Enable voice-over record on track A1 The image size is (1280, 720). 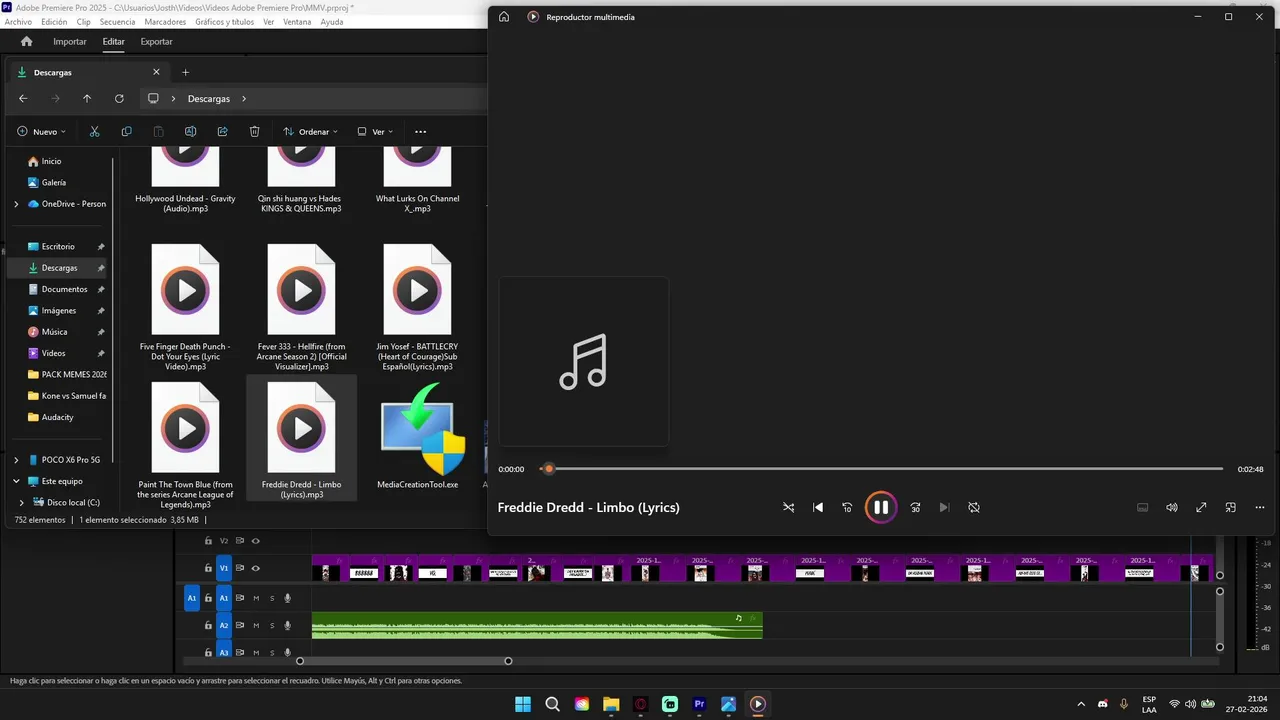pyautogui.click(x=287, y=598)
